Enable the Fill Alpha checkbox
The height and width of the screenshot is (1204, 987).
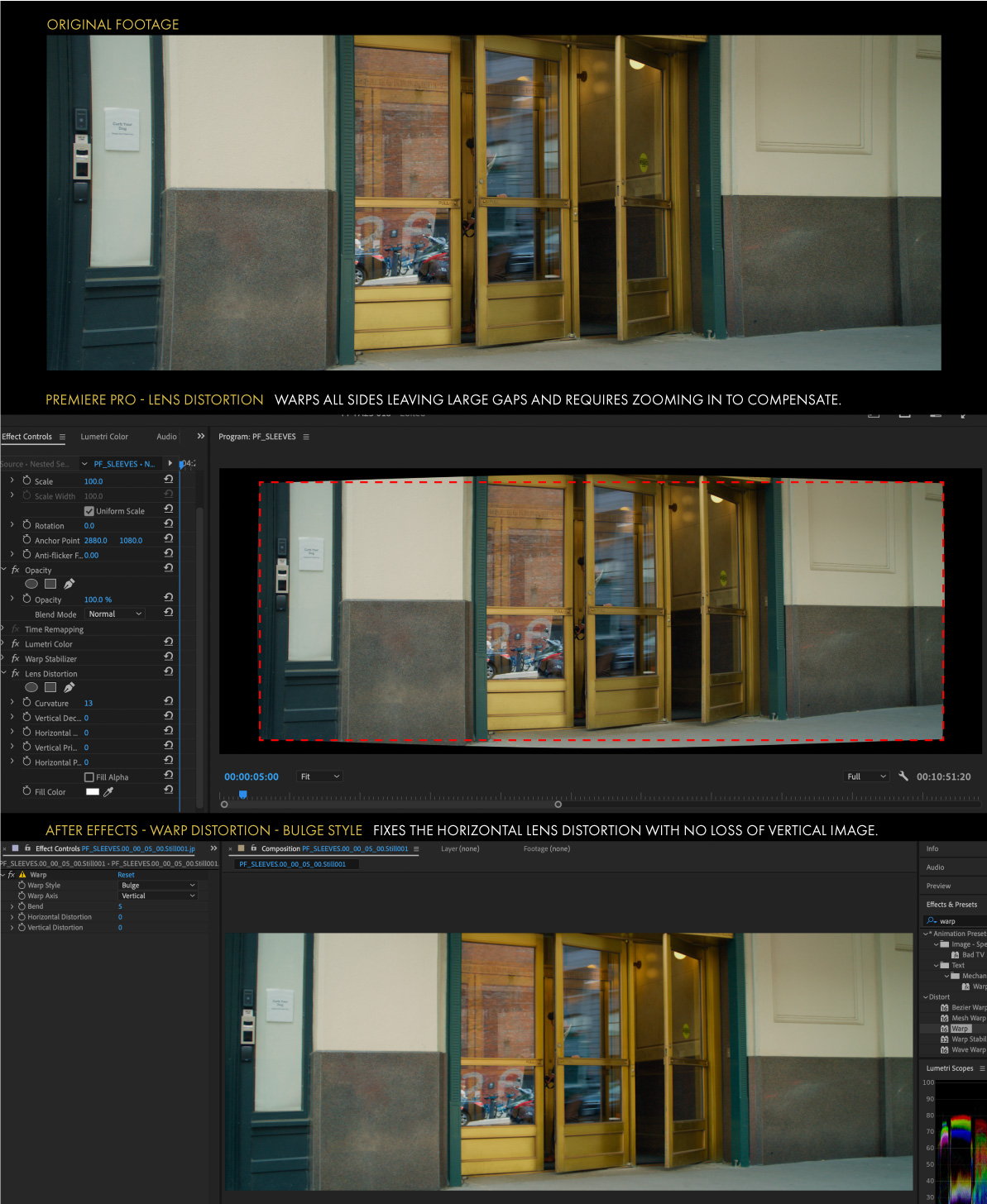coord(89,777)
